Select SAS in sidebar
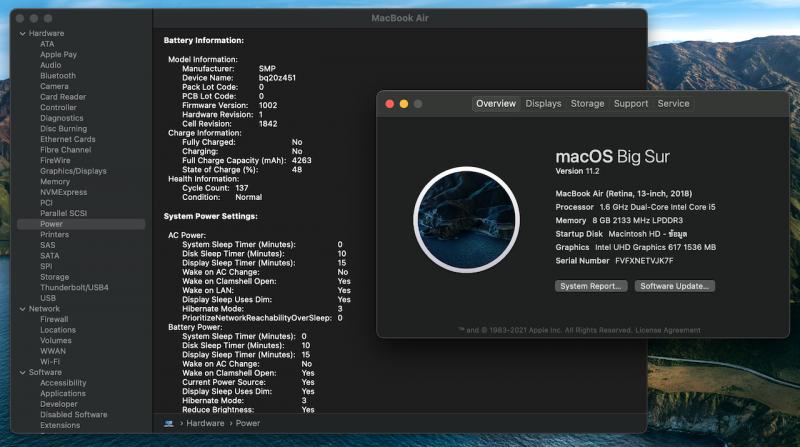Image resolution: width=800 pixels, height=447 pixels. pos(47,245)
